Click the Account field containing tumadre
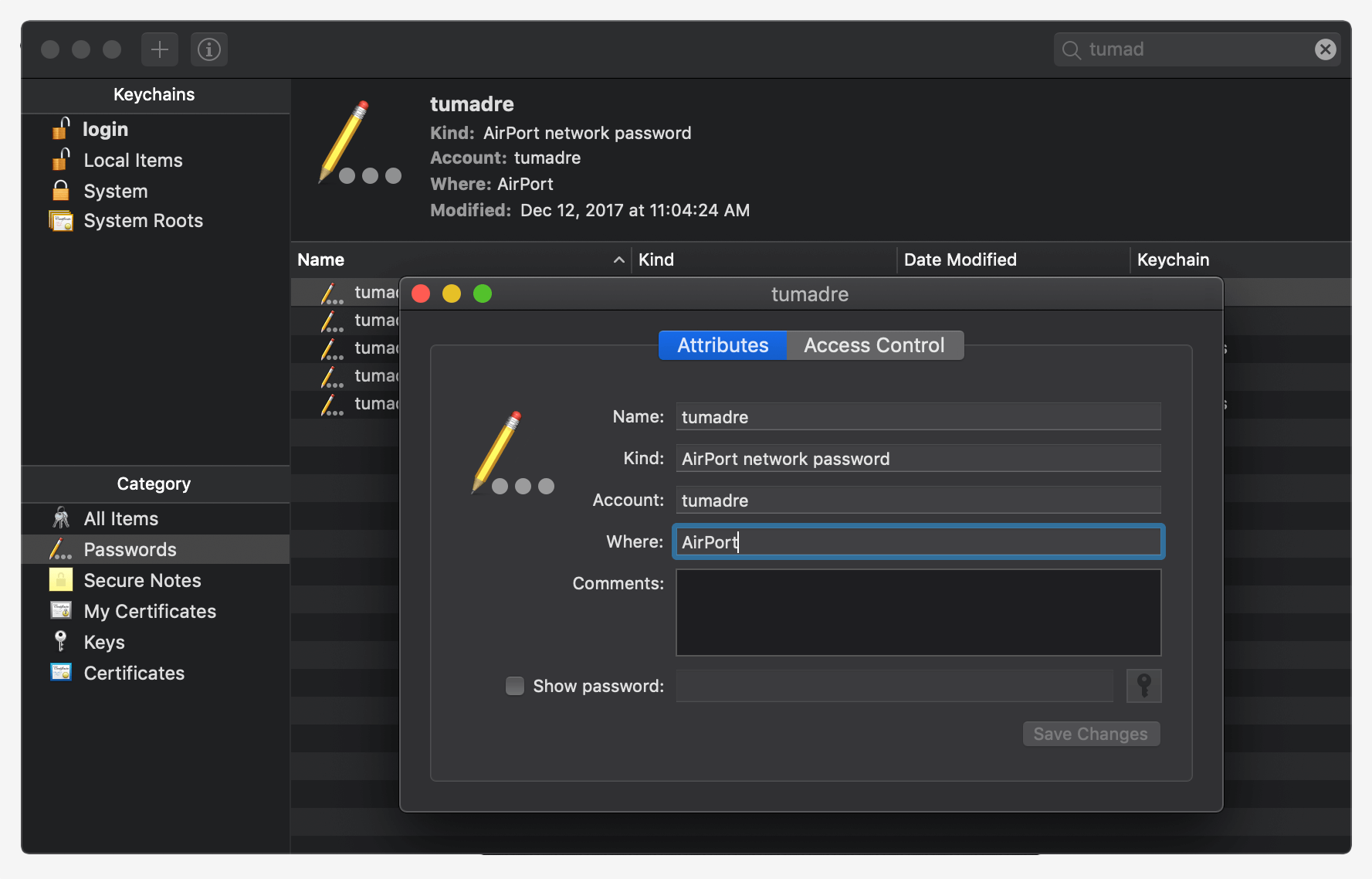This screenshot has height=879, width=1372. pyautogui.click(x=918, y=501)
